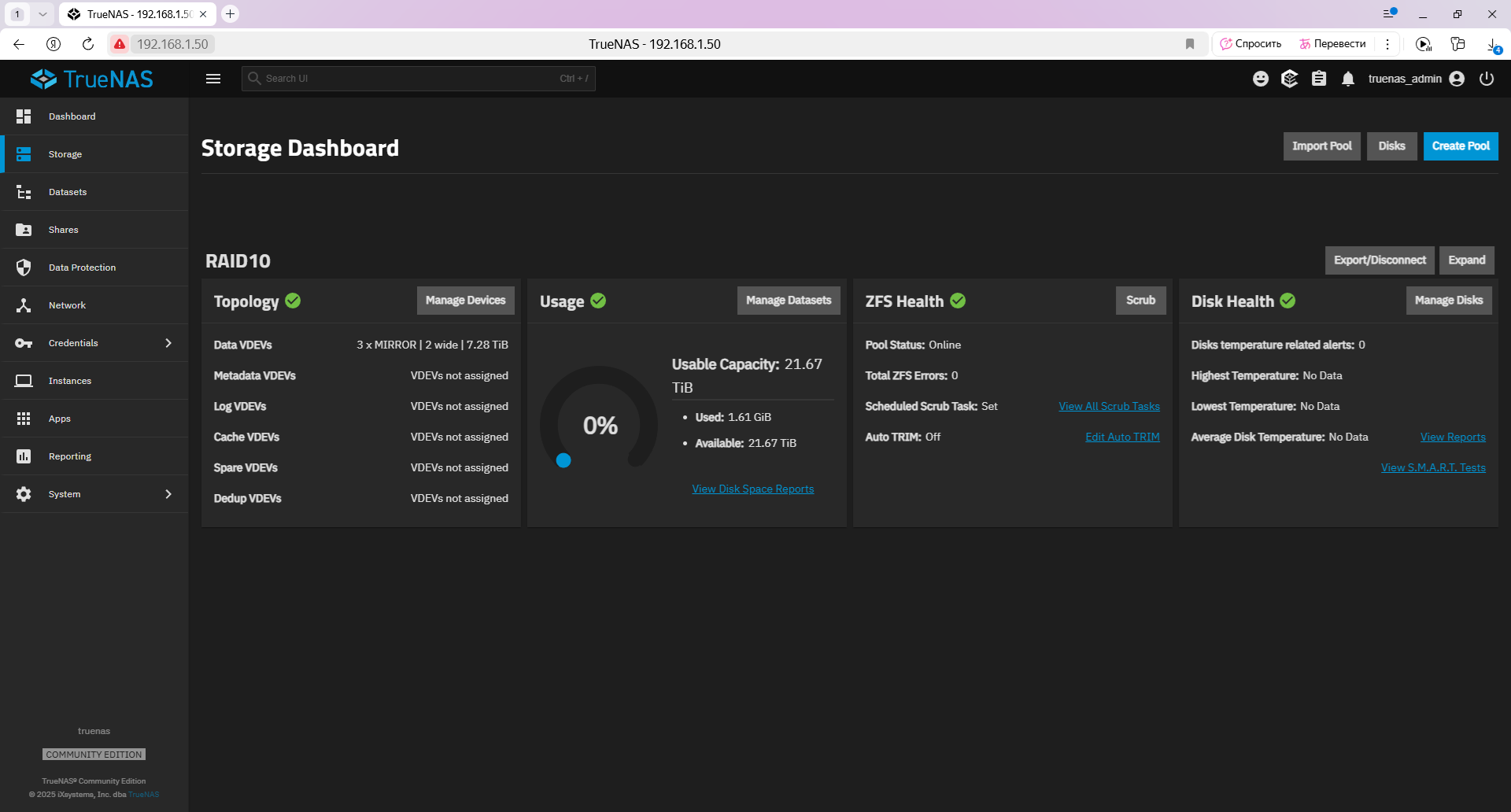1511x812 pixels.
Task: Expand the Credentials submenu chevron
Action: pos(168,343)
